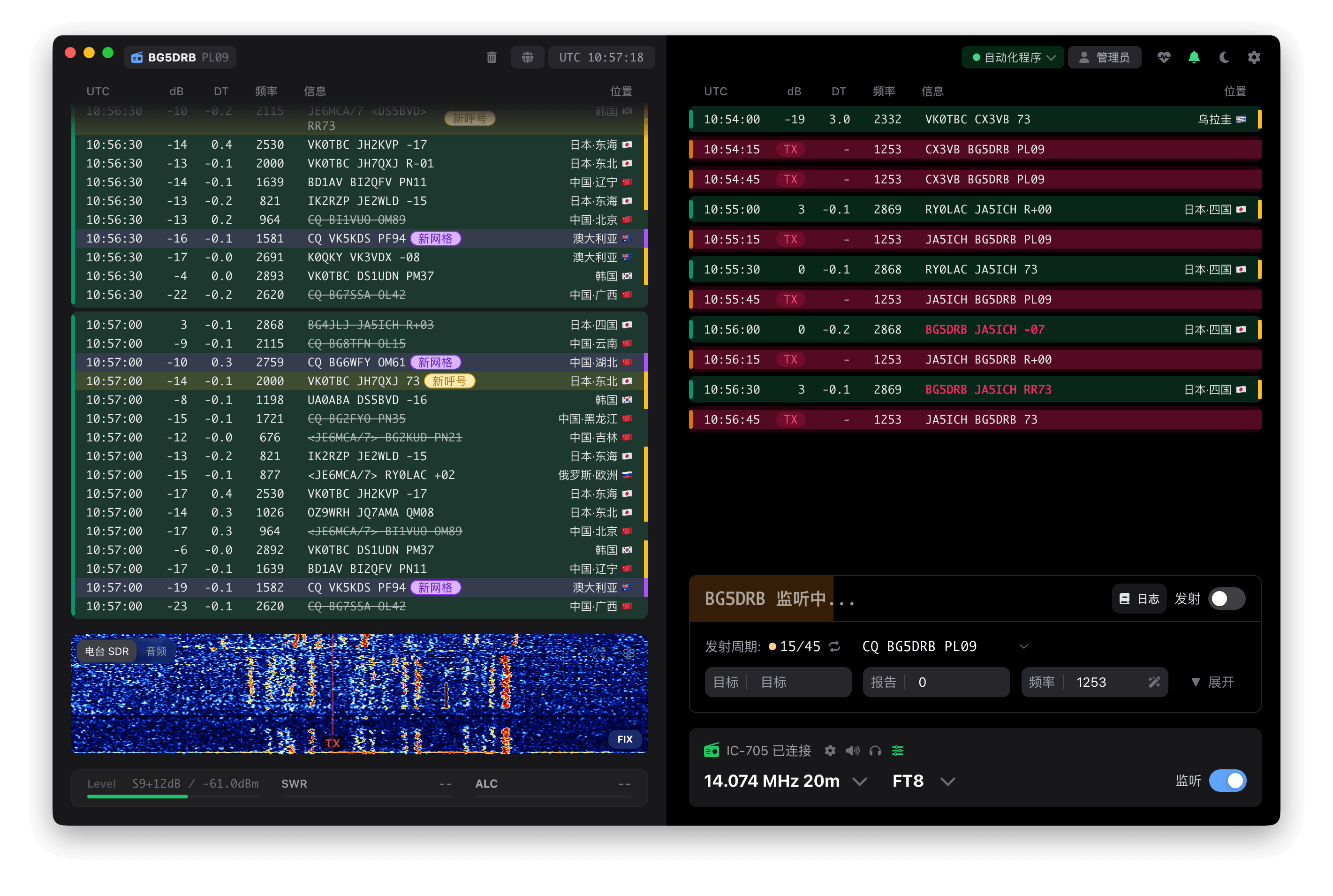
Task: Click the trash icon to clear decodes
Action: coord(492,57)
